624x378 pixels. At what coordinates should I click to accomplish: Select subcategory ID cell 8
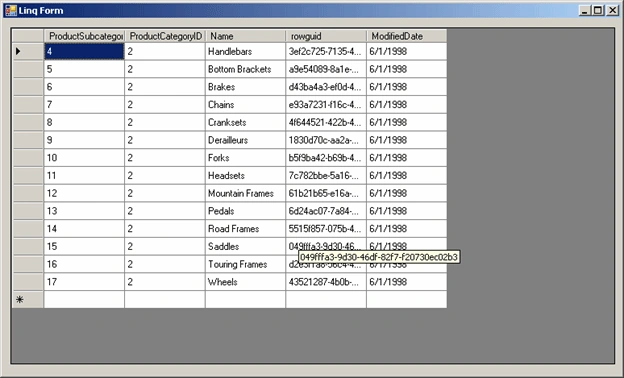(x=84, y=122)
